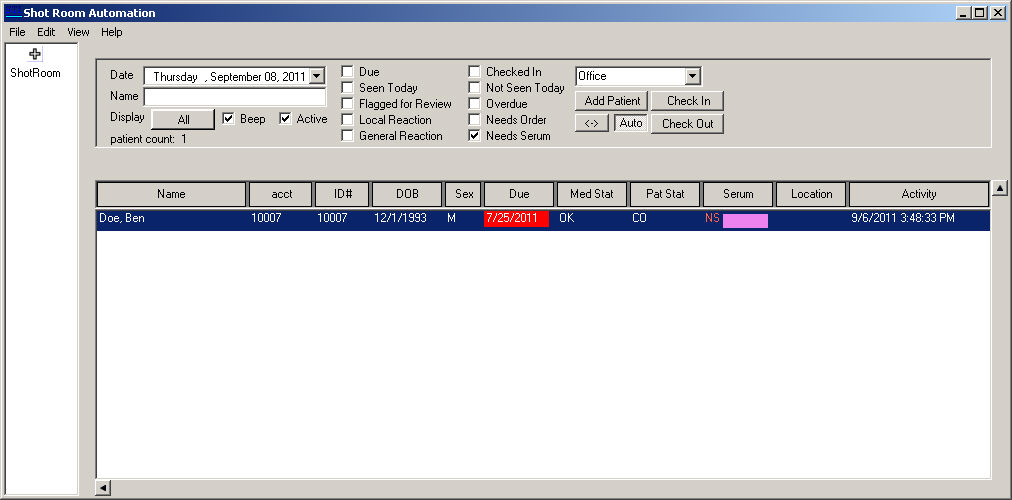The image size is (1012, 500).
Task: Click the scroll up arrow beside table
Action: coord(1000,188)
